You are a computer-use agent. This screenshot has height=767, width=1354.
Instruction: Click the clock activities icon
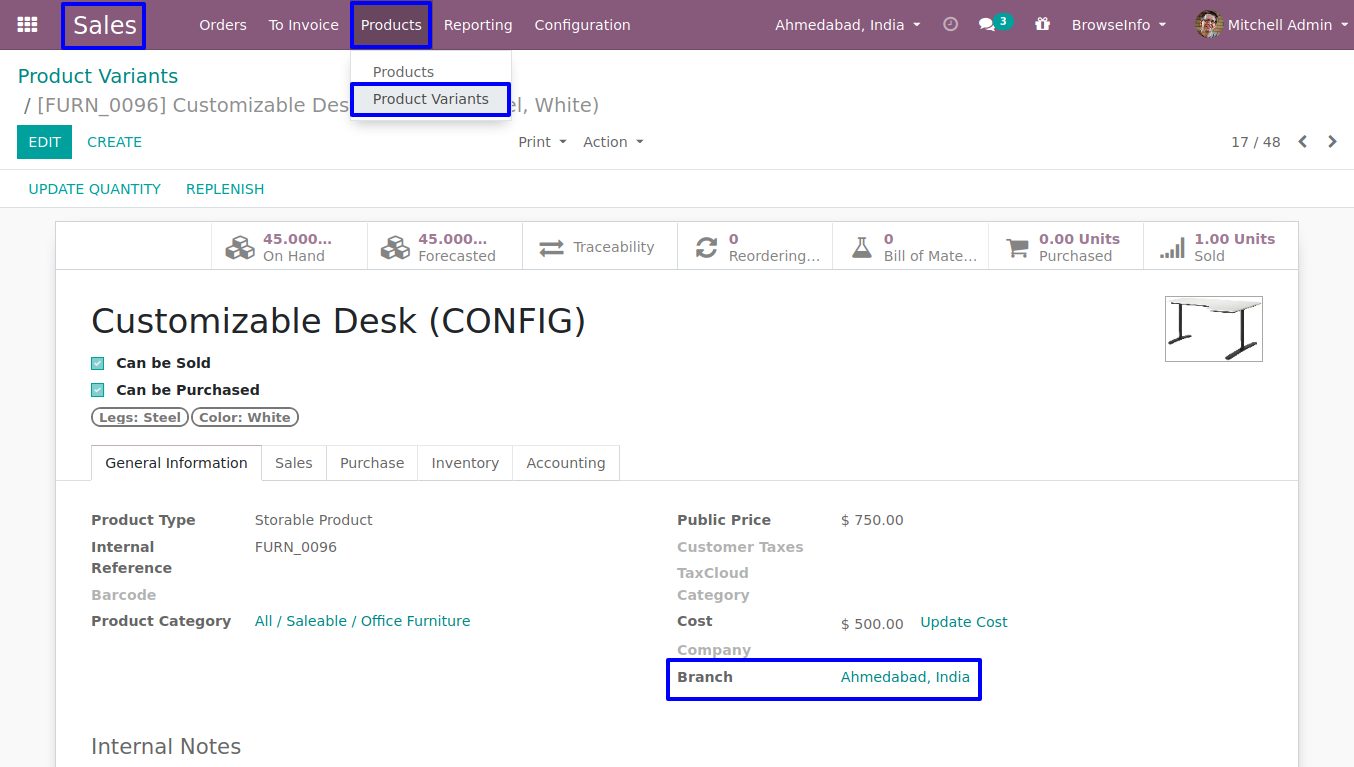950,25
